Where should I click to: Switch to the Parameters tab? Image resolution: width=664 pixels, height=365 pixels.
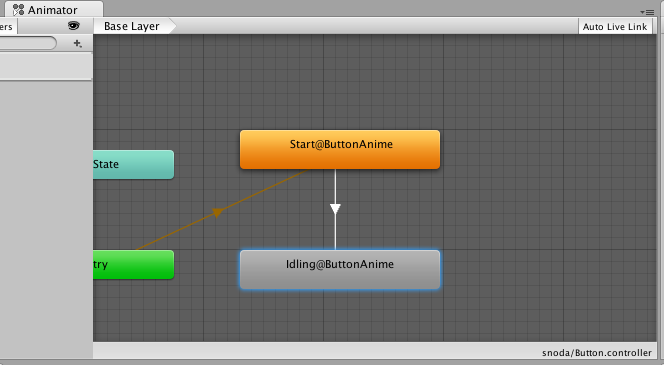(x=8, y=27)
